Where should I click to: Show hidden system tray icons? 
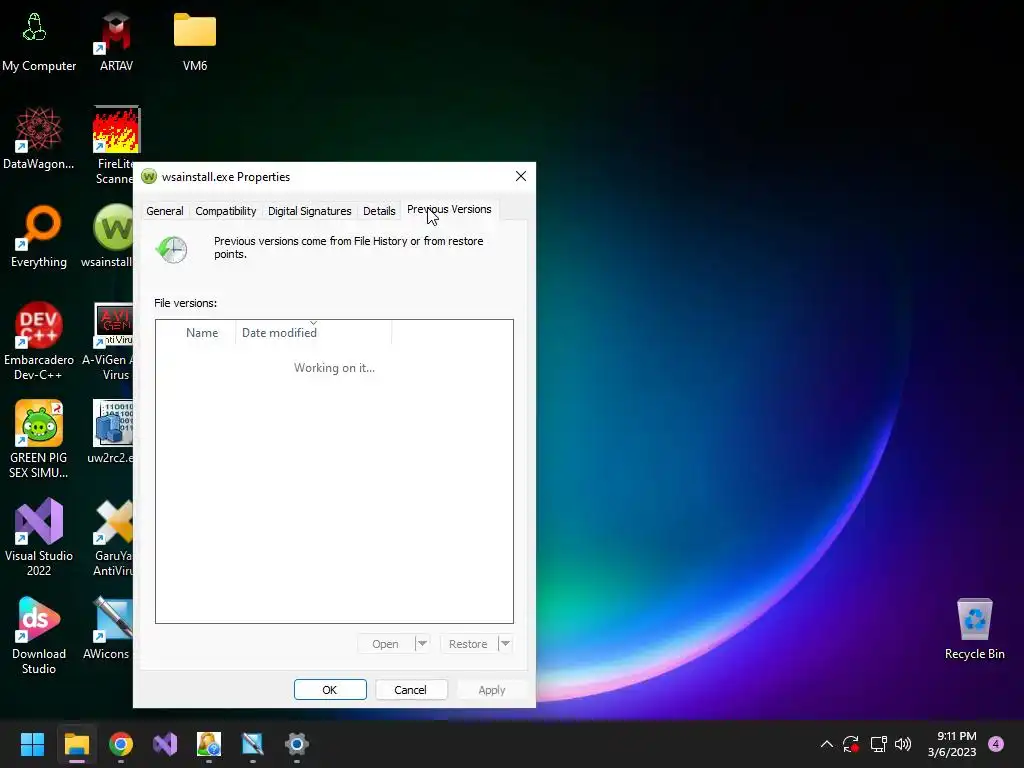pyautogui.click(x=826, y=744)
